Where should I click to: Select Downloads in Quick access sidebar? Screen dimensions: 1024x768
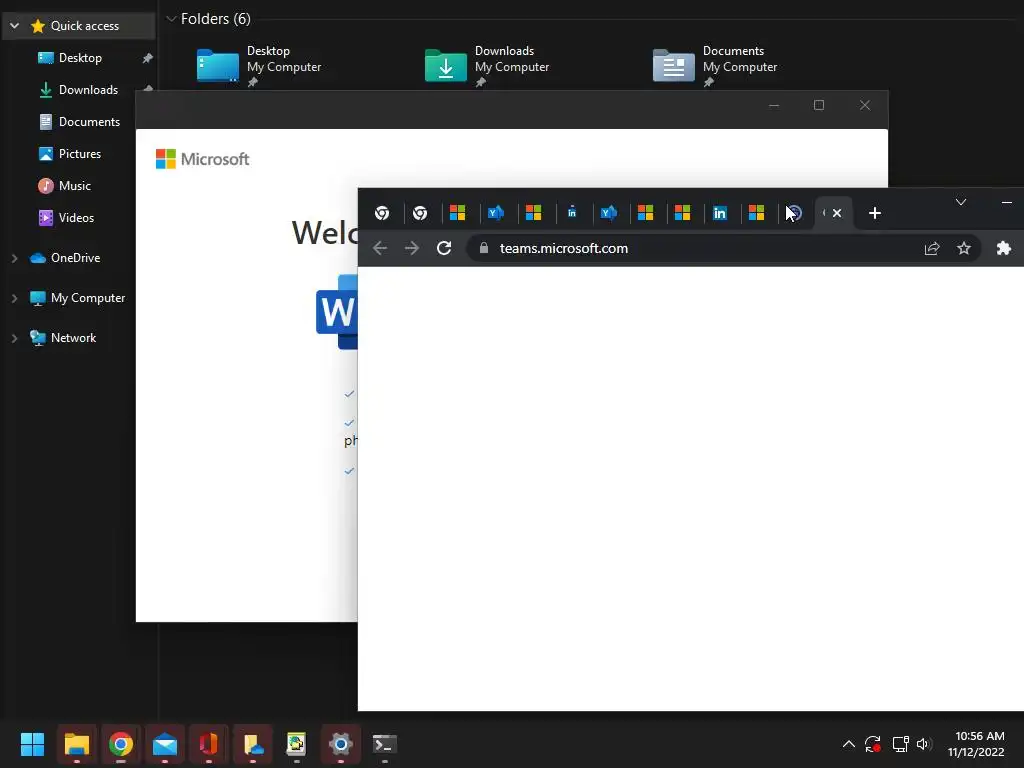[x=88, y=89]
